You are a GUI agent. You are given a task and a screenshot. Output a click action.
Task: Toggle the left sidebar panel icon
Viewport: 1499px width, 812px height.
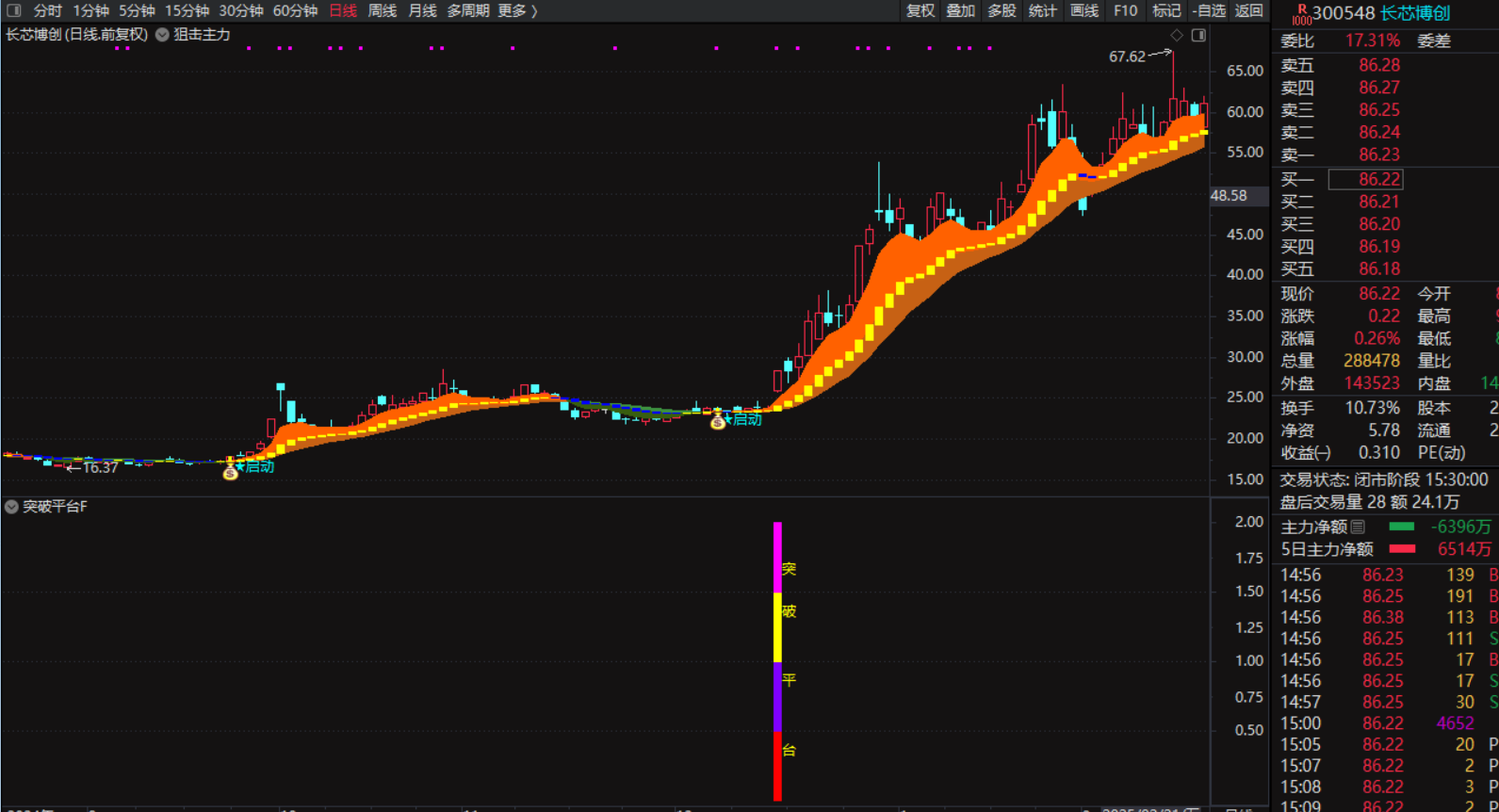click(13, 10)
